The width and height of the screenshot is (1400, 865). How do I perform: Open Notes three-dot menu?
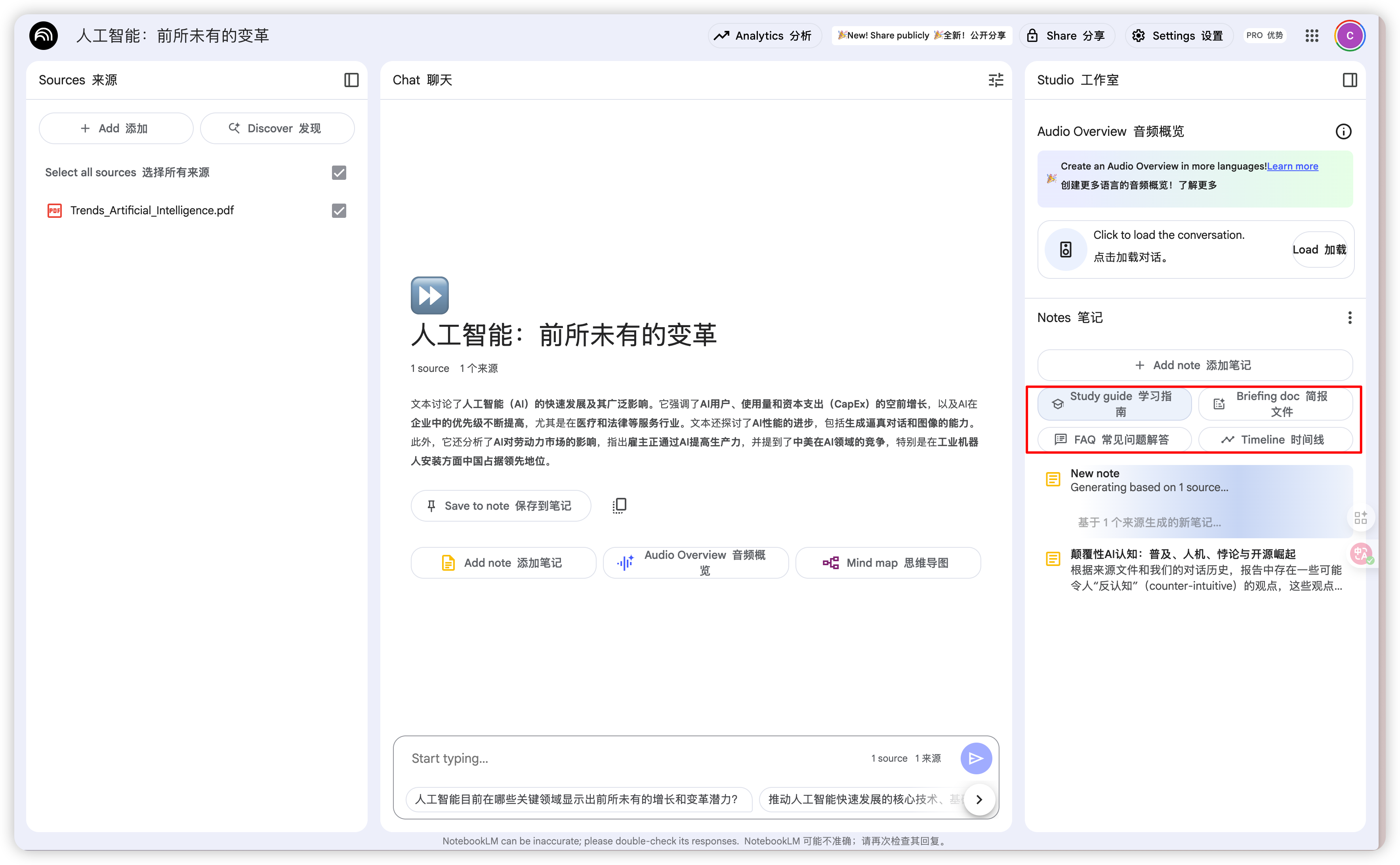[x=1350, y=318]
